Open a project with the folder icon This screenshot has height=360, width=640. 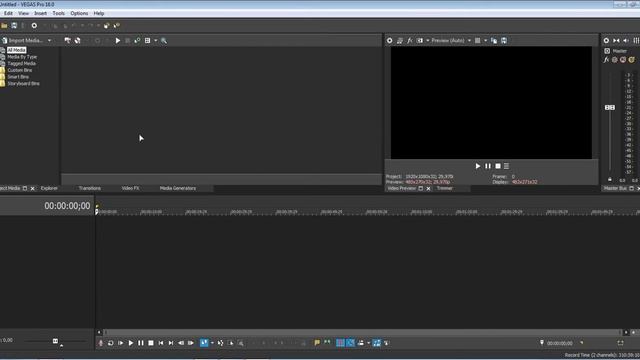click(4, 26)
